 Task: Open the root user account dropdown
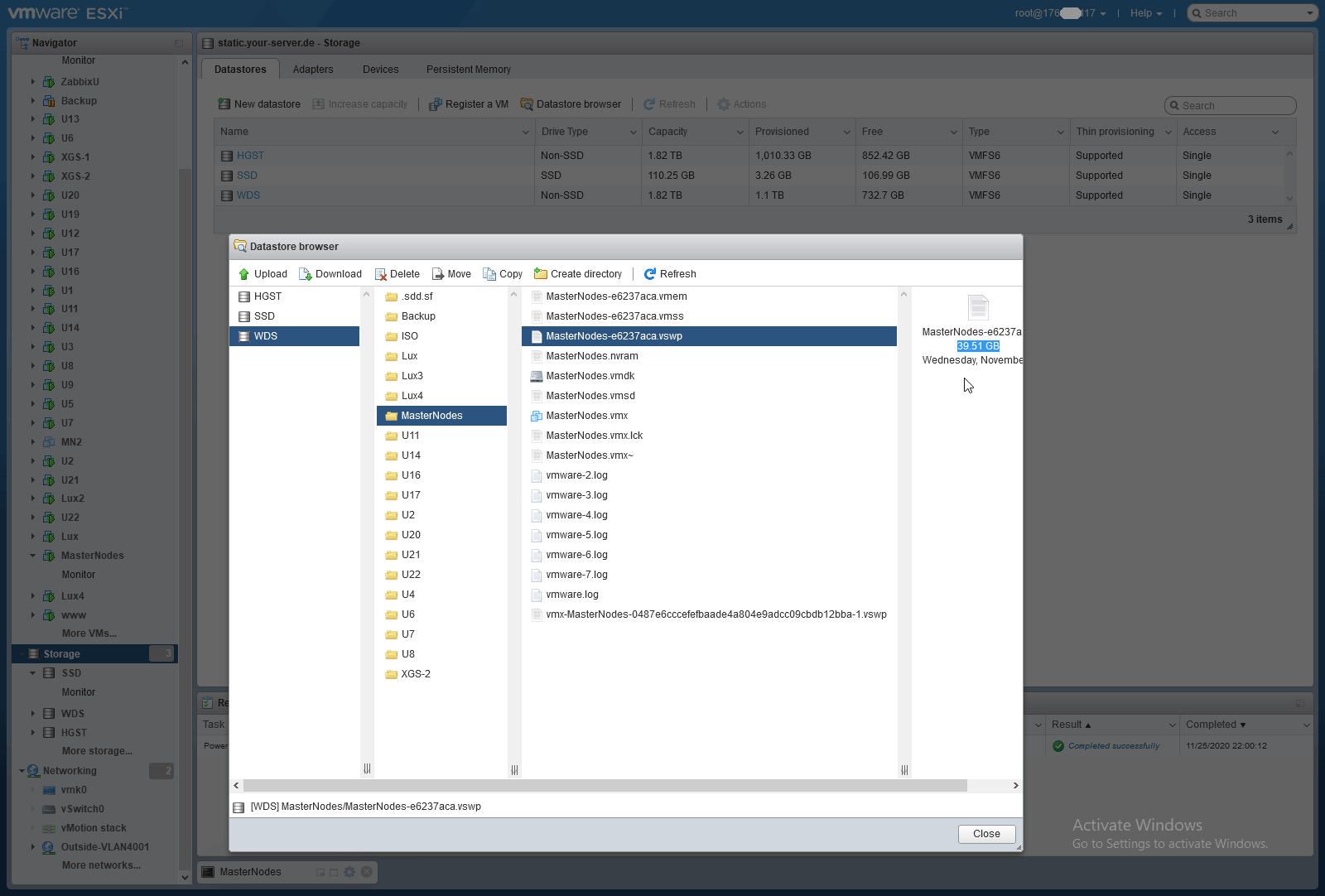[x=1061, y=13]
